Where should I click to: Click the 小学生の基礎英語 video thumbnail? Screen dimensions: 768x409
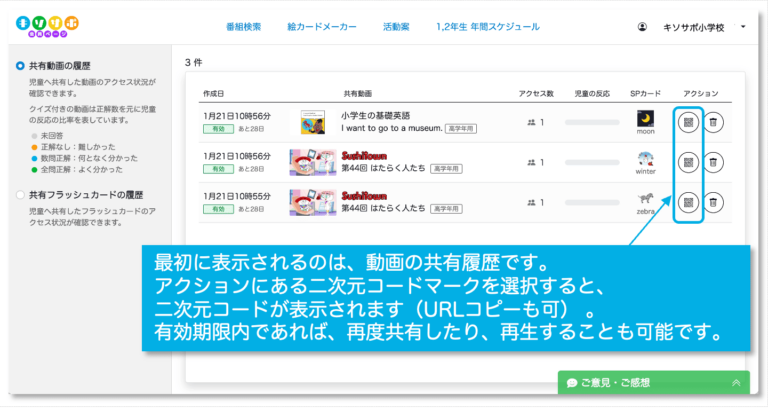312,122
